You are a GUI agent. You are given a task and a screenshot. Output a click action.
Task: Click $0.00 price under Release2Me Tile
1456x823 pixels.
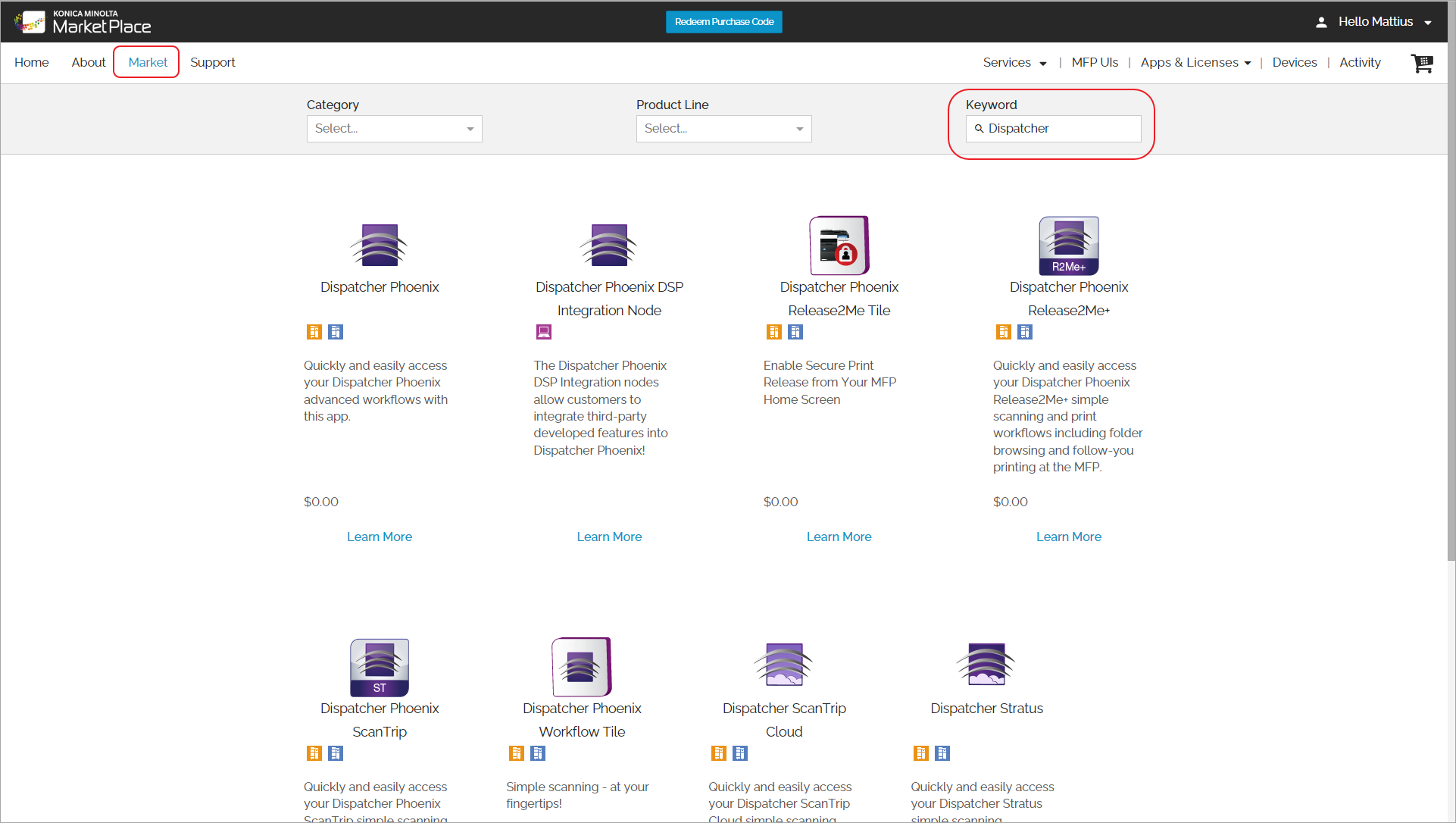tap(780, 502)
